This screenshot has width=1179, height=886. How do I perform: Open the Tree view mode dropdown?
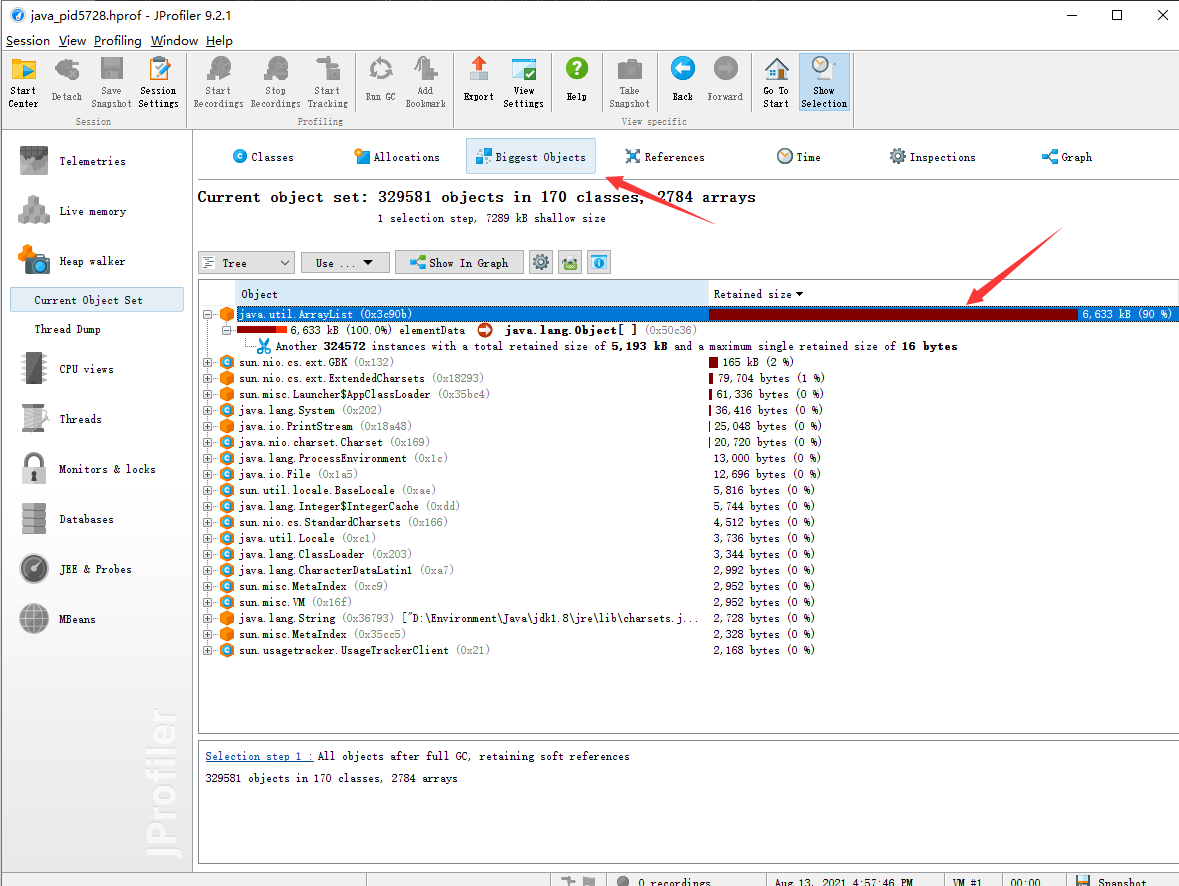tap(247, 262)
